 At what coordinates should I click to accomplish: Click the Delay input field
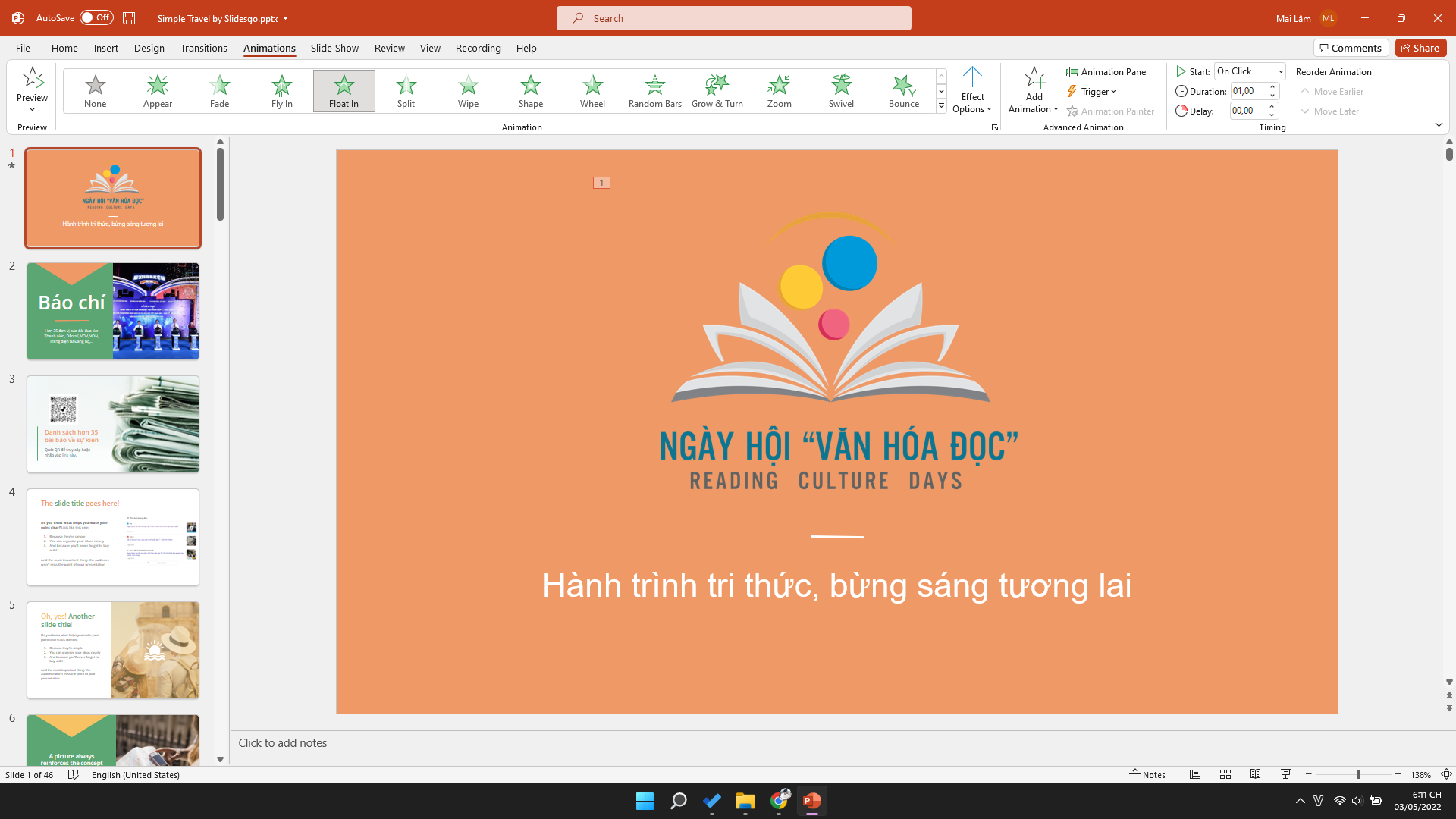(1247, 111)
